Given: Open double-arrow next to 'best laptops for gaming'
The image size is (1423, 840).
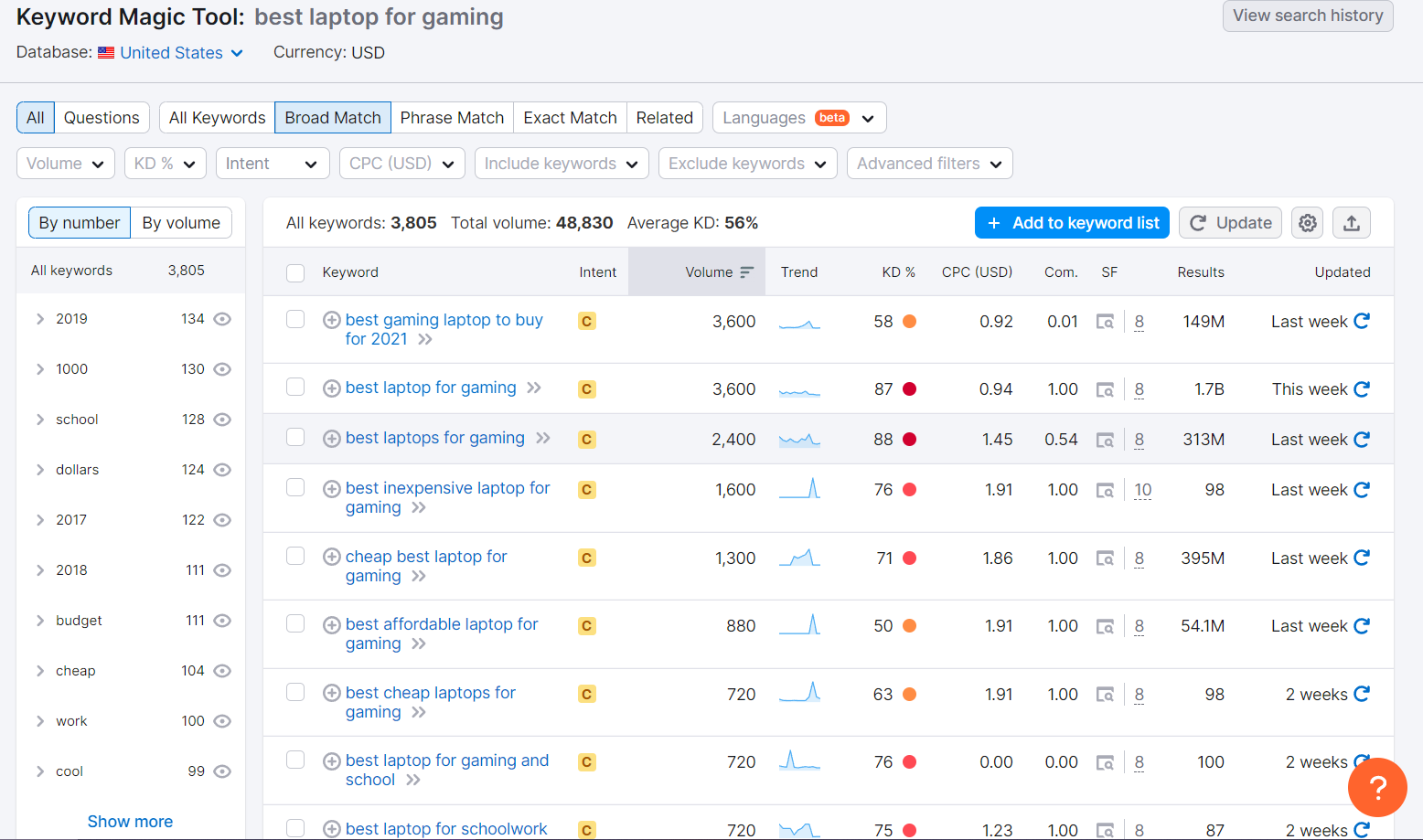Looking at the screenshot, I should [543, 439].
